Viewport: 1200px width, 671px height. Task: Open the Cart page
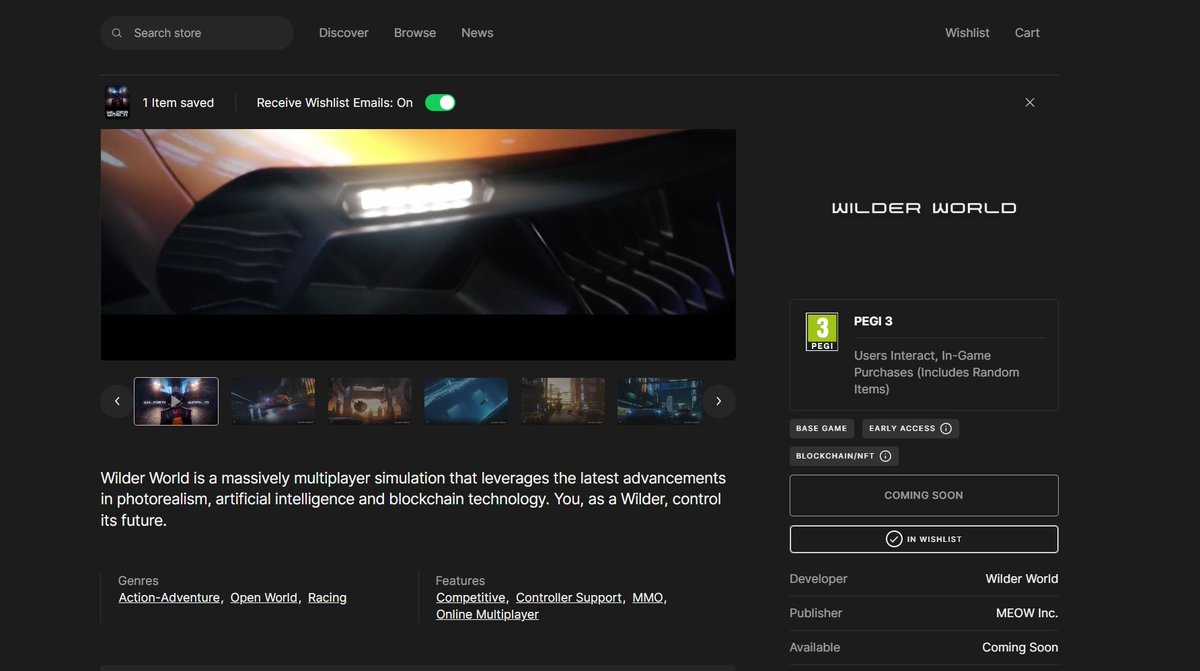(1027, 33)
